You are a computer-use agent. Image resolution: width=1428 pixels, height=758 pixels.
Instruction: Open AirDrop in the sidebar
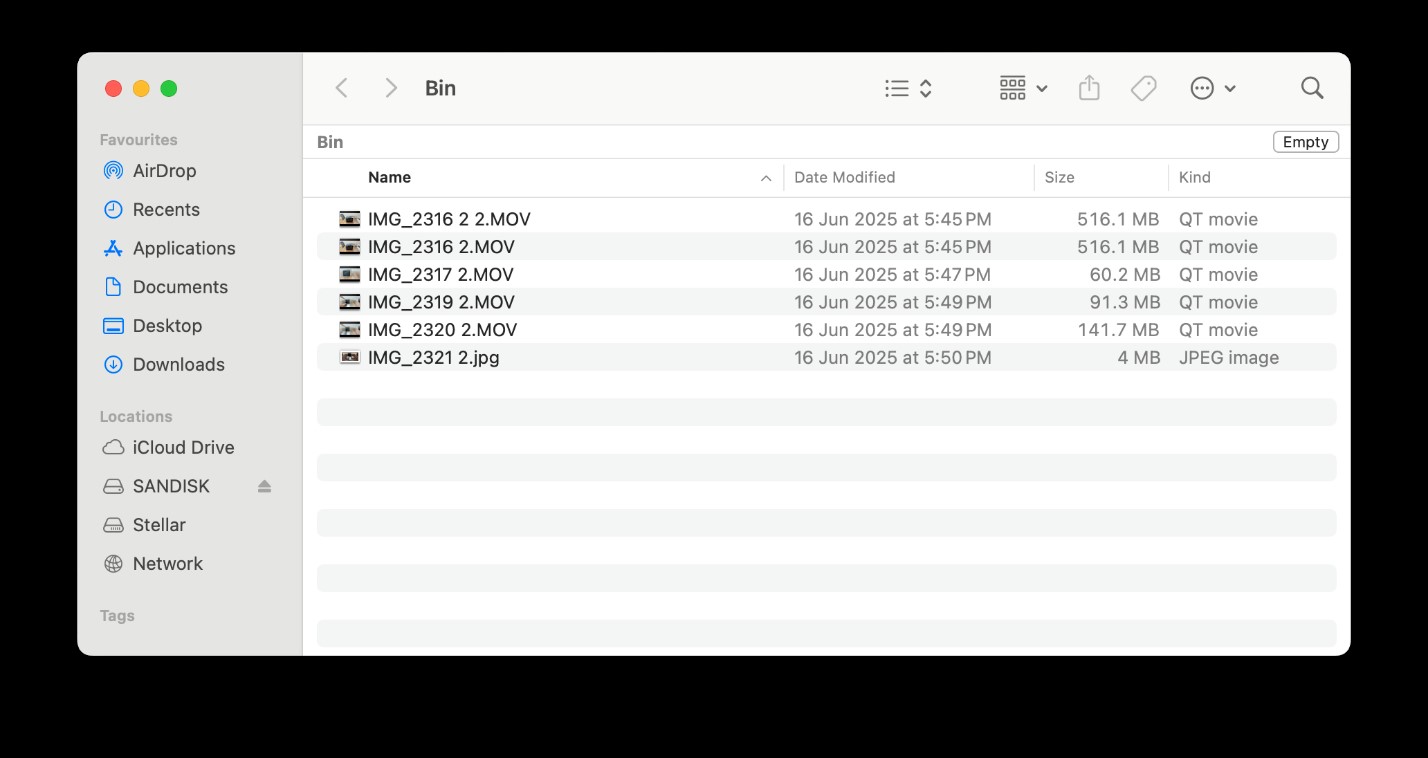[164, 171]
